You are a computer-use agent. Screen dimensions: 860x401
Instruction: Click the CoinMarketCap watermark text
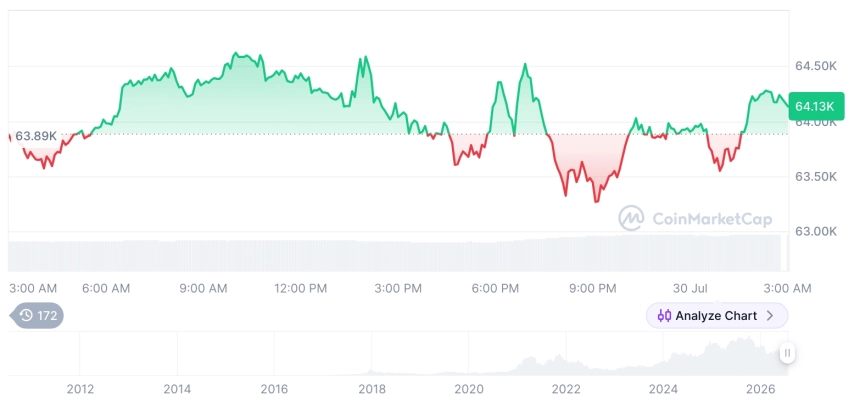click(712, 219)
